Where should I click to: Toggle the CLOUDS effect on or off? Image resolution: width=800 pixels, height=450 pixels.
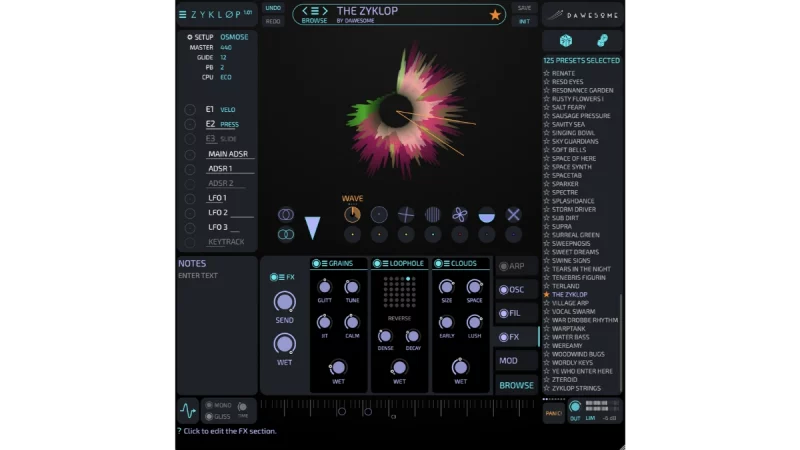tap(439, 264)
